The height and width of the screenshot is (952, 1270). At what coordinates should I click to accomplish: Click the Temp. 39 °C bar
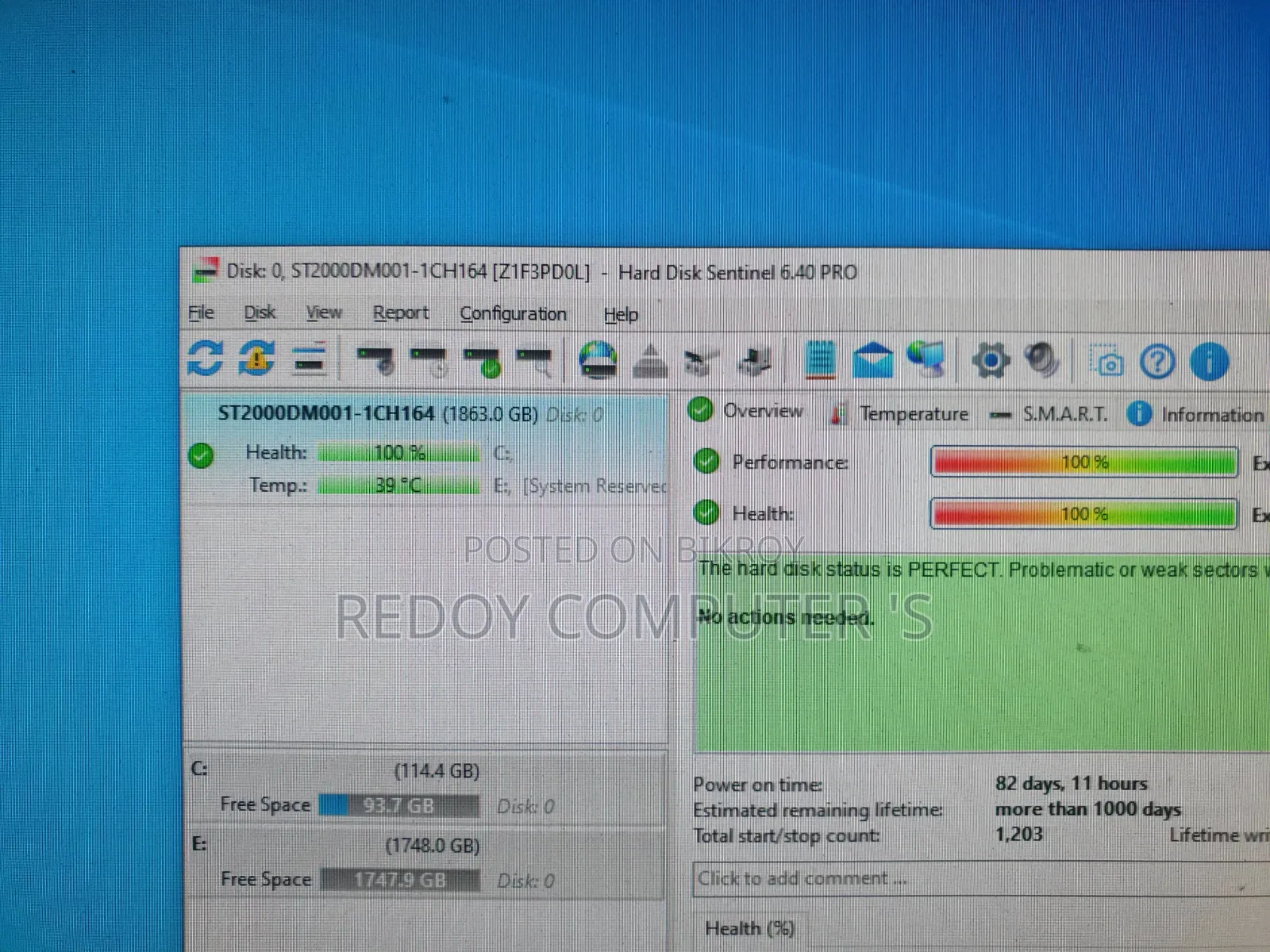pos(399,485)
